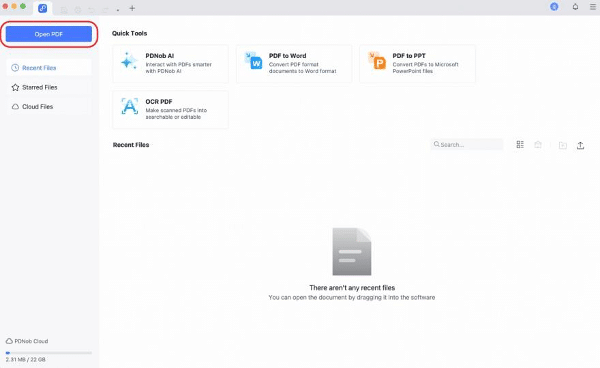
Task: Open the PDF to Word converter
Action: 294,64
